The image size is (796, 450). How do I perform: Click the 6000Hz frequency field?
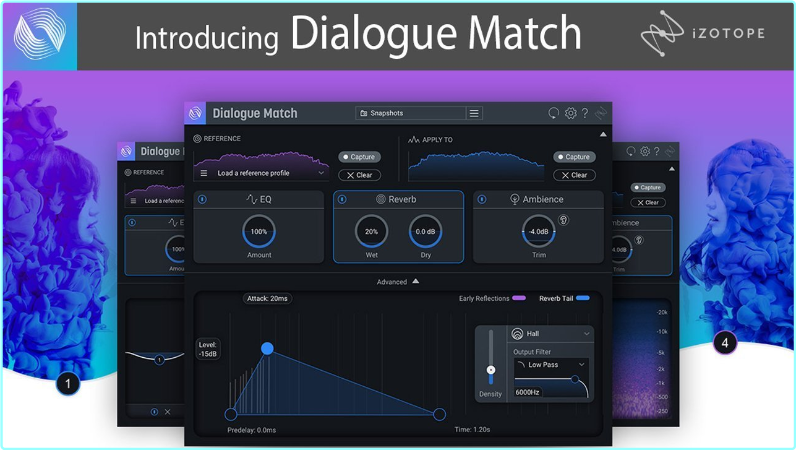point(527,392)
